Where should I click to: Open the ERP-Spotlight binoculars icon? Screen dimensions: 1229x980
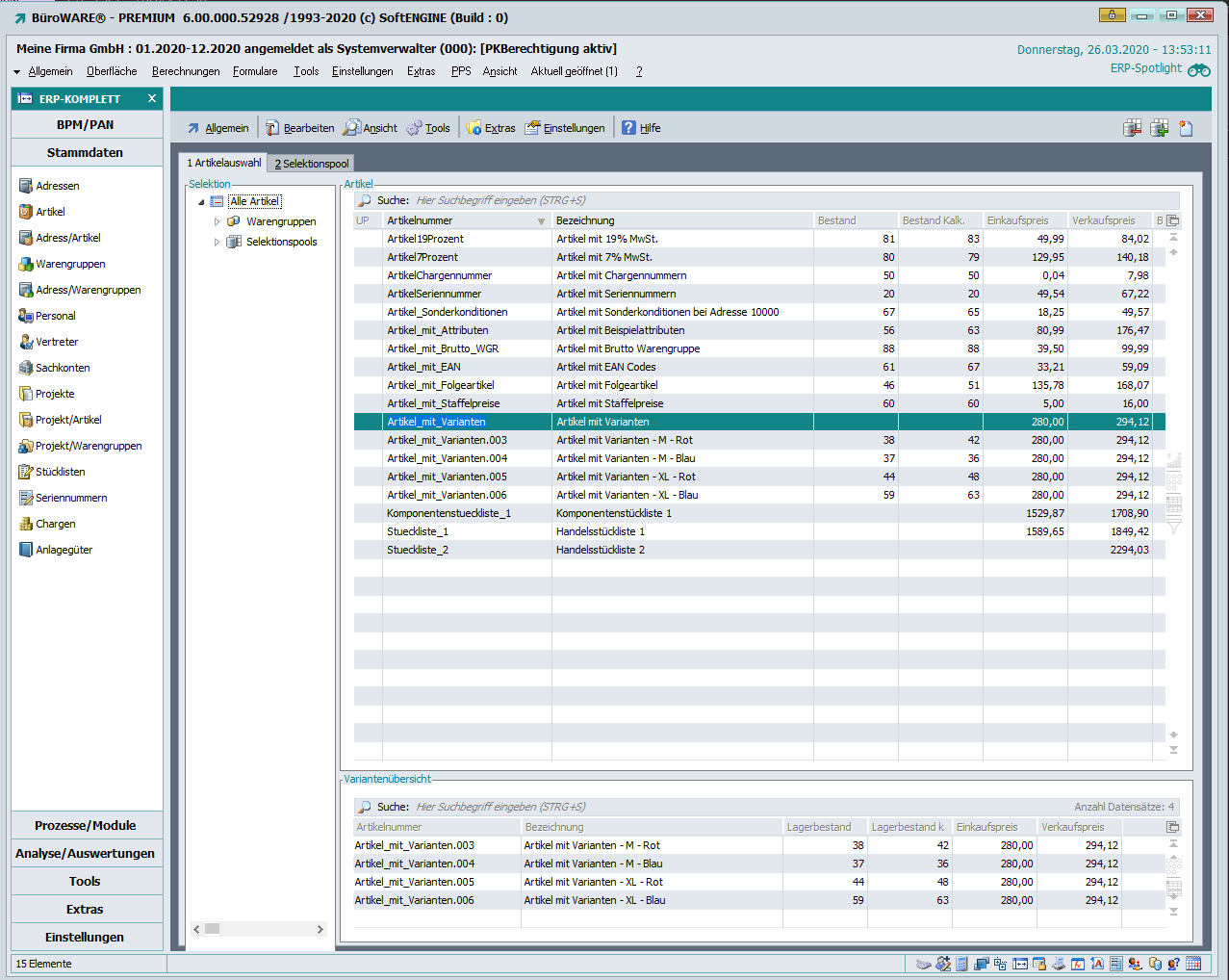point(1198,70)
